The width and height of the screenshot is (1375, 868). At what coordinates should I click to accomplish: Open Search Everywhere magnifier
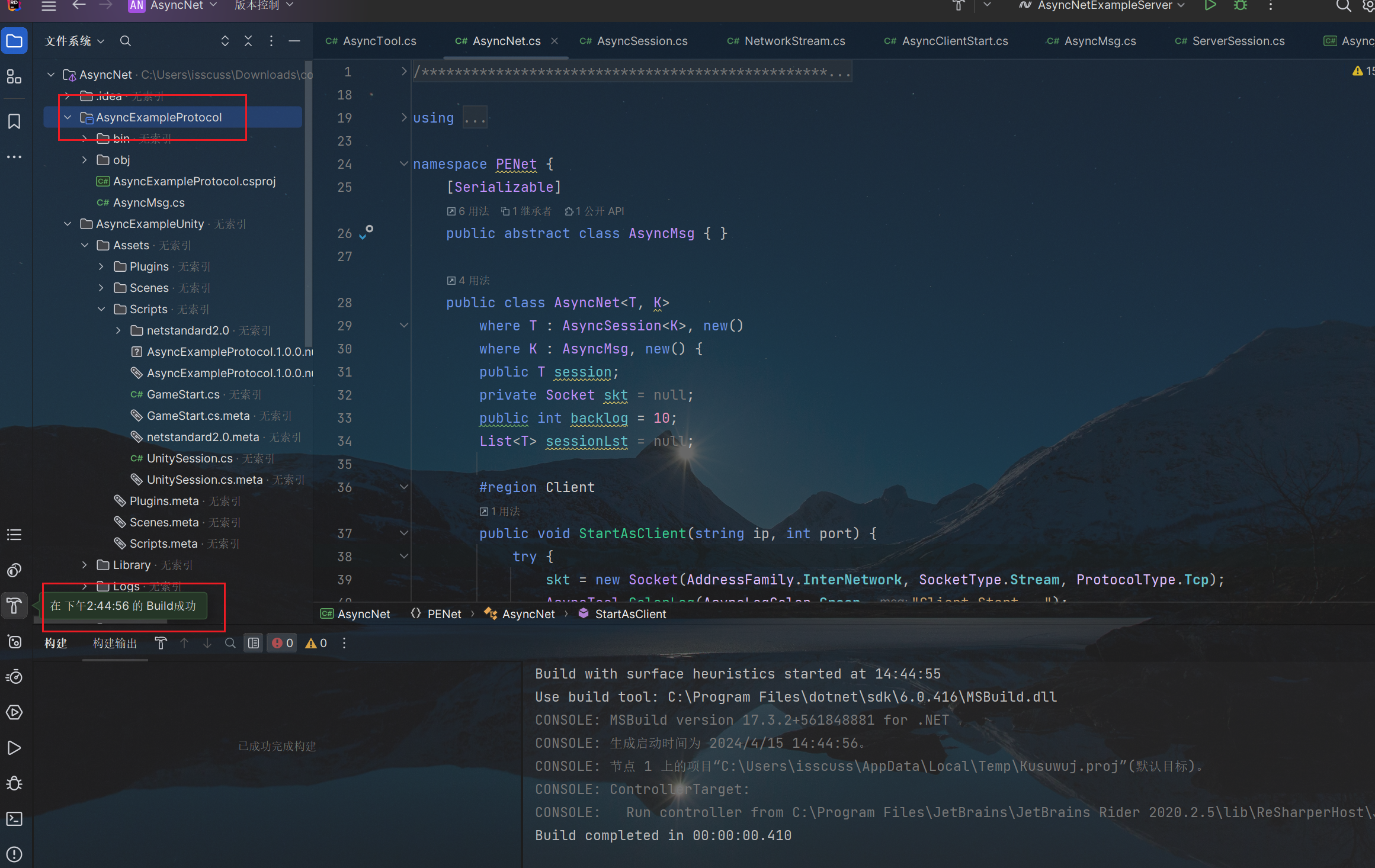coord(1343,6)
